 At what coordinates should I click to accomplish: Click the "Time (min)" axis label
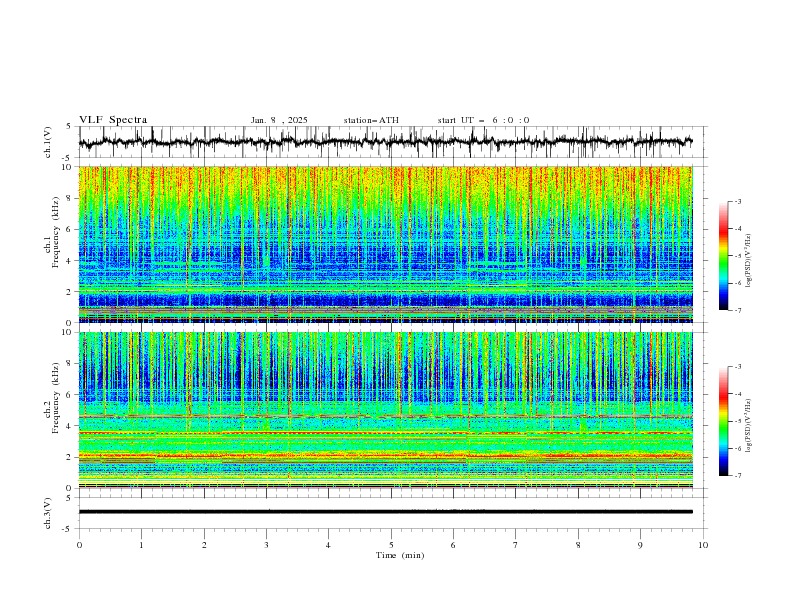click(400, 555)
